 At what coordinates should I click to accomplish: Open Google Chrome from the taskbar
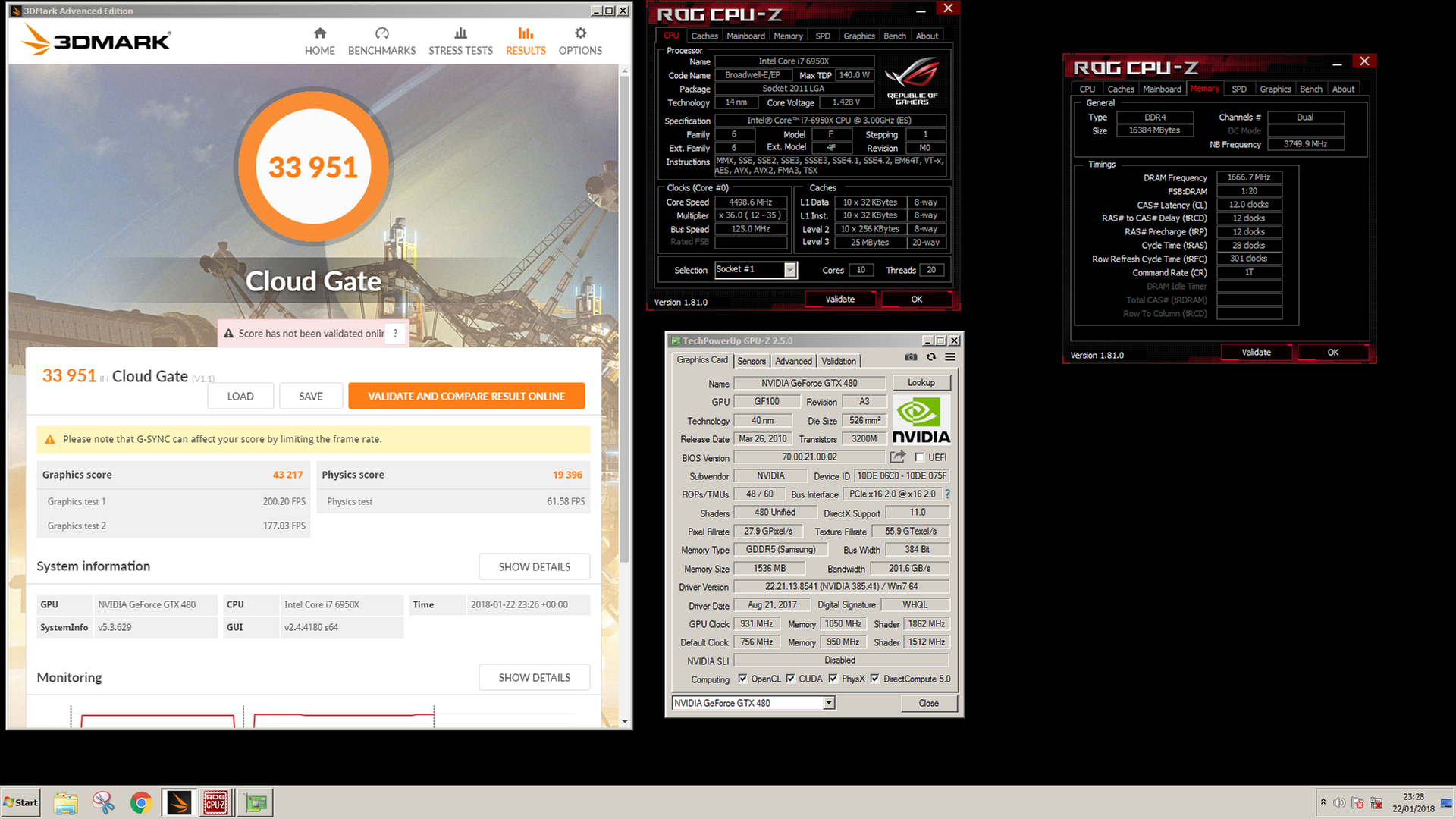click(140, 802)
